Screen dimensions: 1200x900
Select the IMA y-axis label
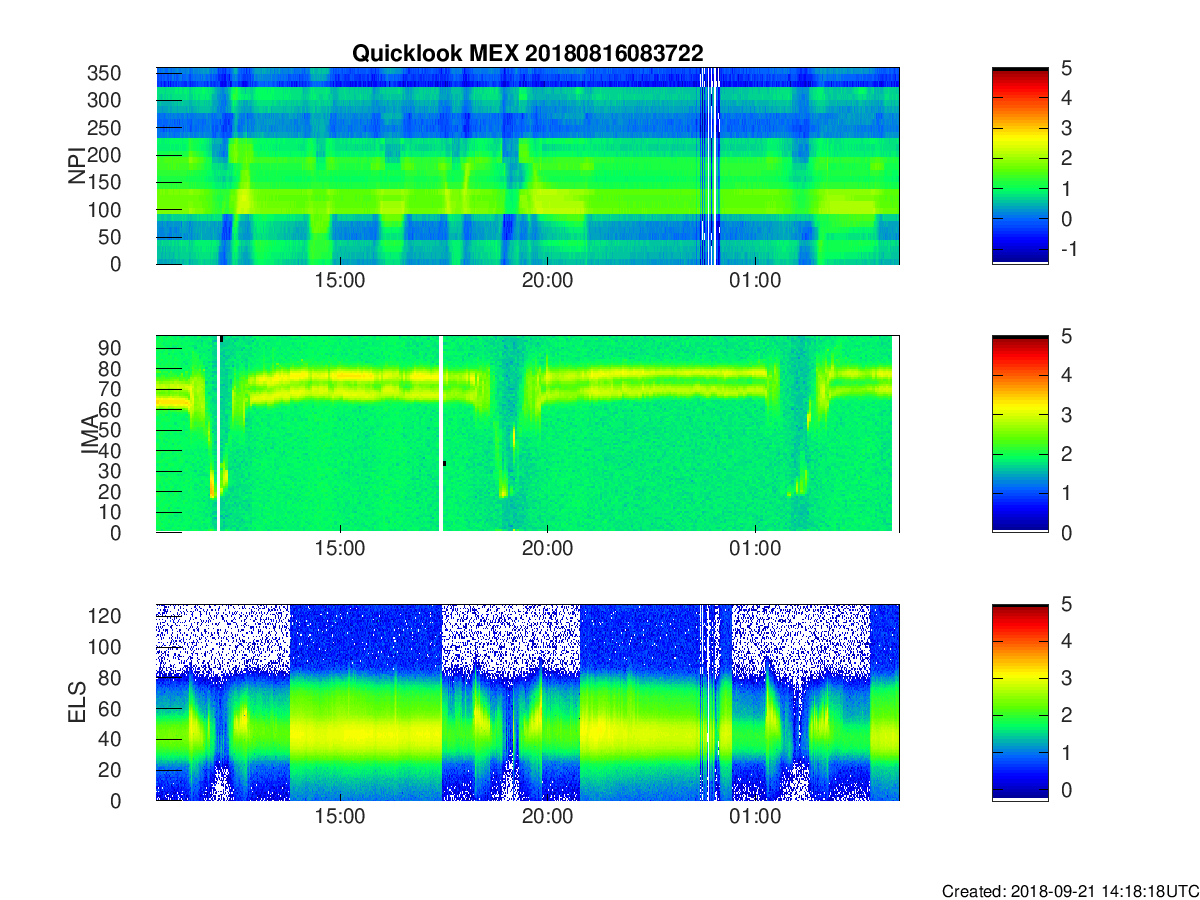pos(90,434)
